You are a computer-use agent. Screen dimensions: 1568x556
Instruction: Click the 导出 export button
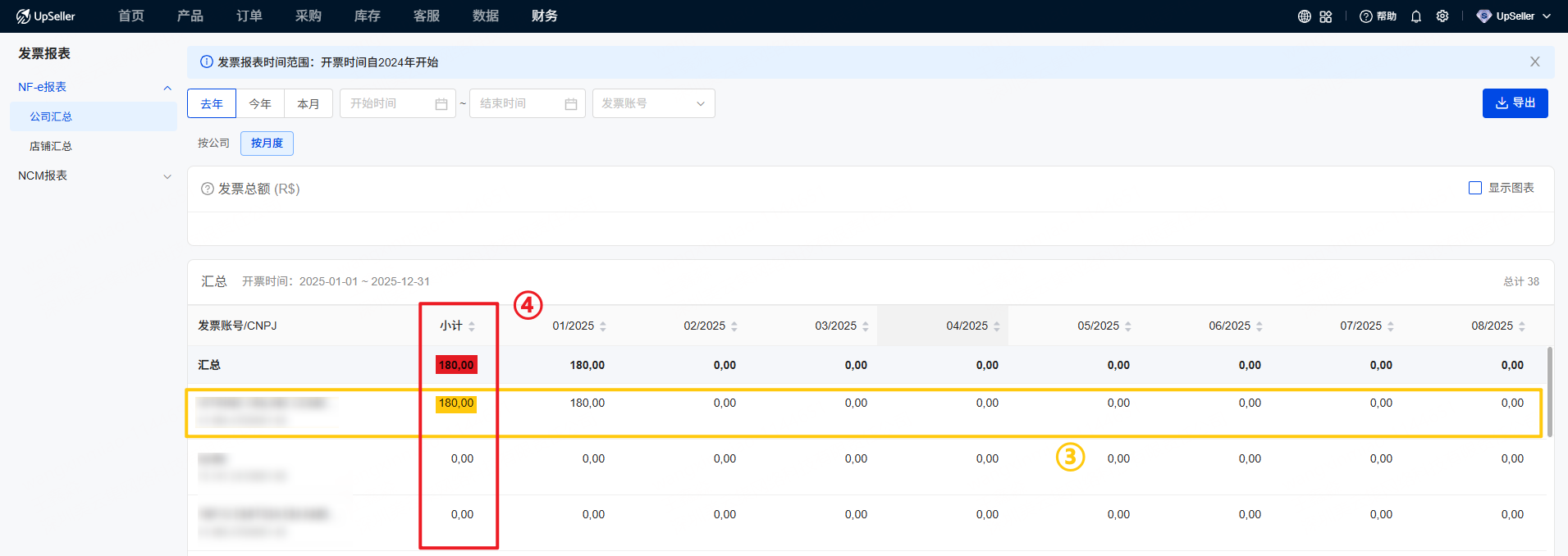tap(1515, 103)
